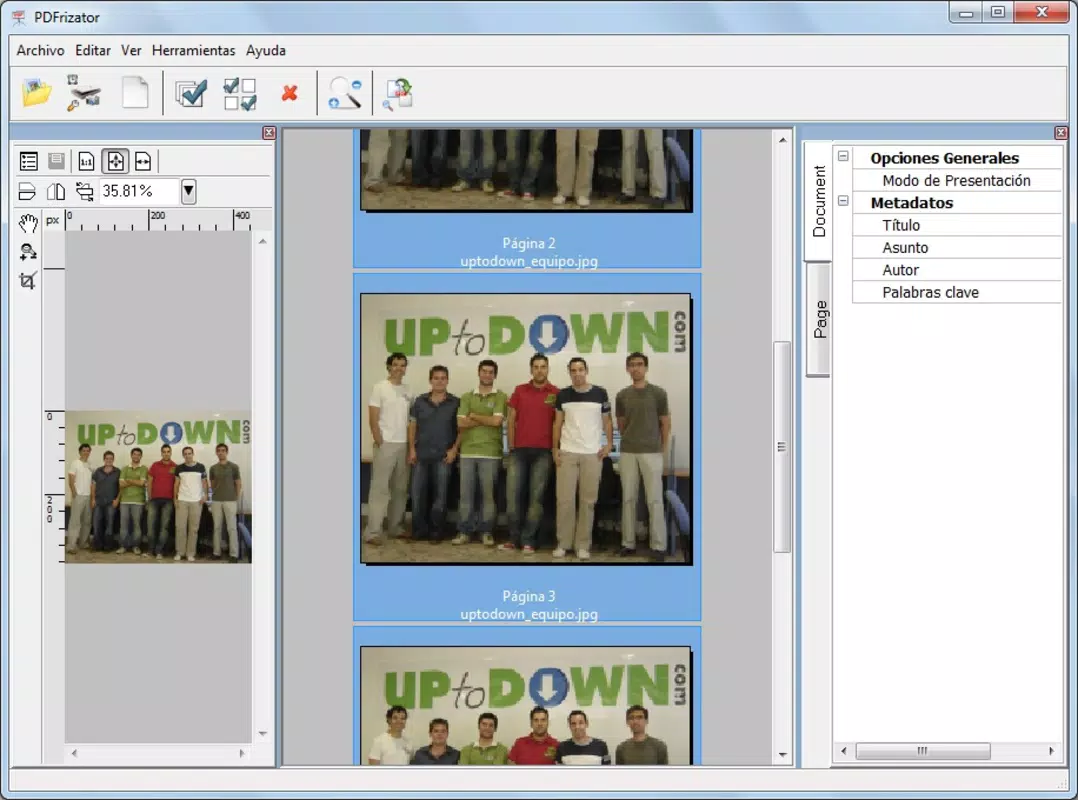The width and height of the screenshot is (1078, 800).
Task: Toggle fit-to-page view icon
Action: pos(116,162)
